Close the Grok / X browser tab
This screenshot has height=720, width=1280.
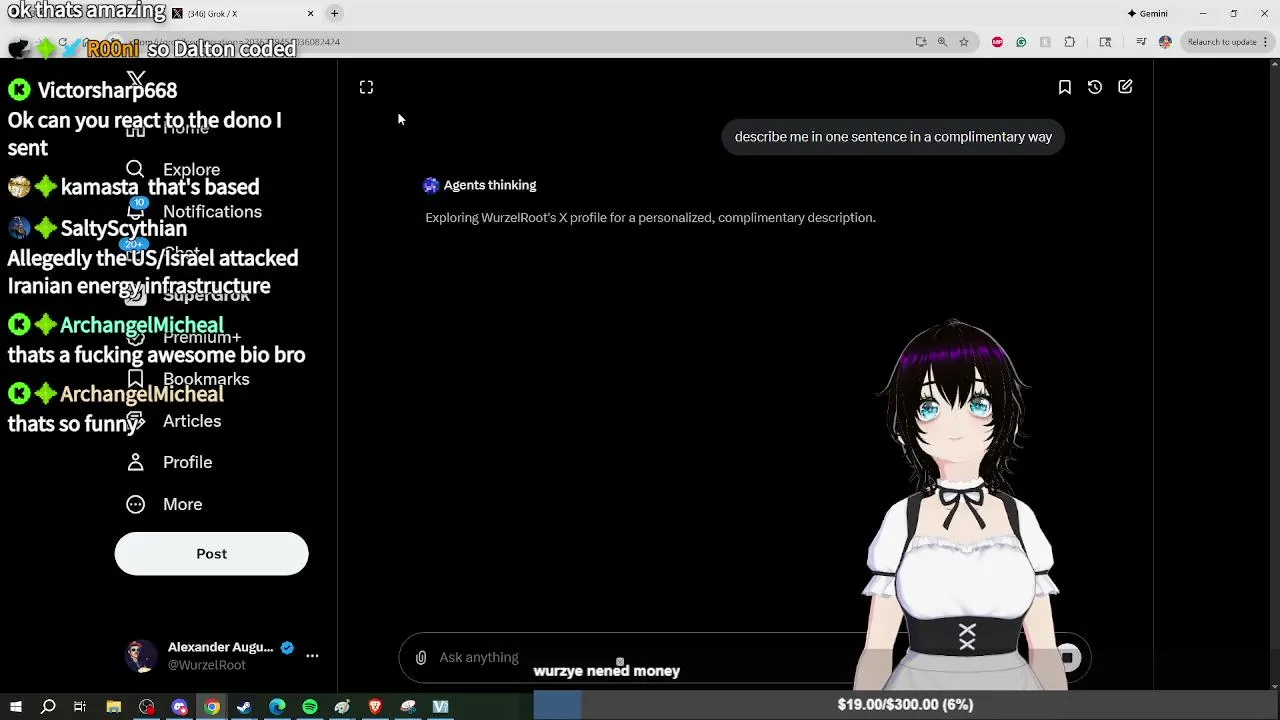tap(310, 14)
